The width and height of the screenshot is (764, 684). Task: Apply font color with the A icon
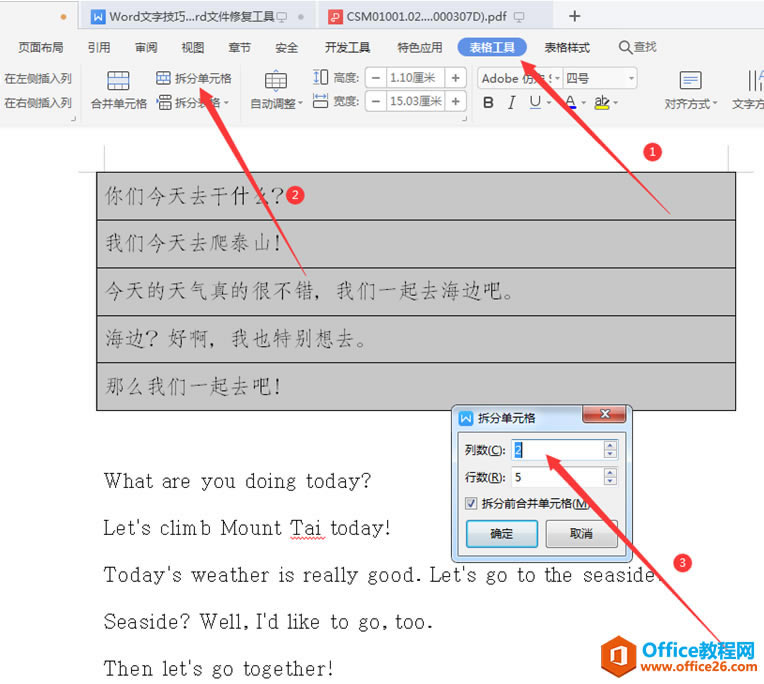(570, 102)
